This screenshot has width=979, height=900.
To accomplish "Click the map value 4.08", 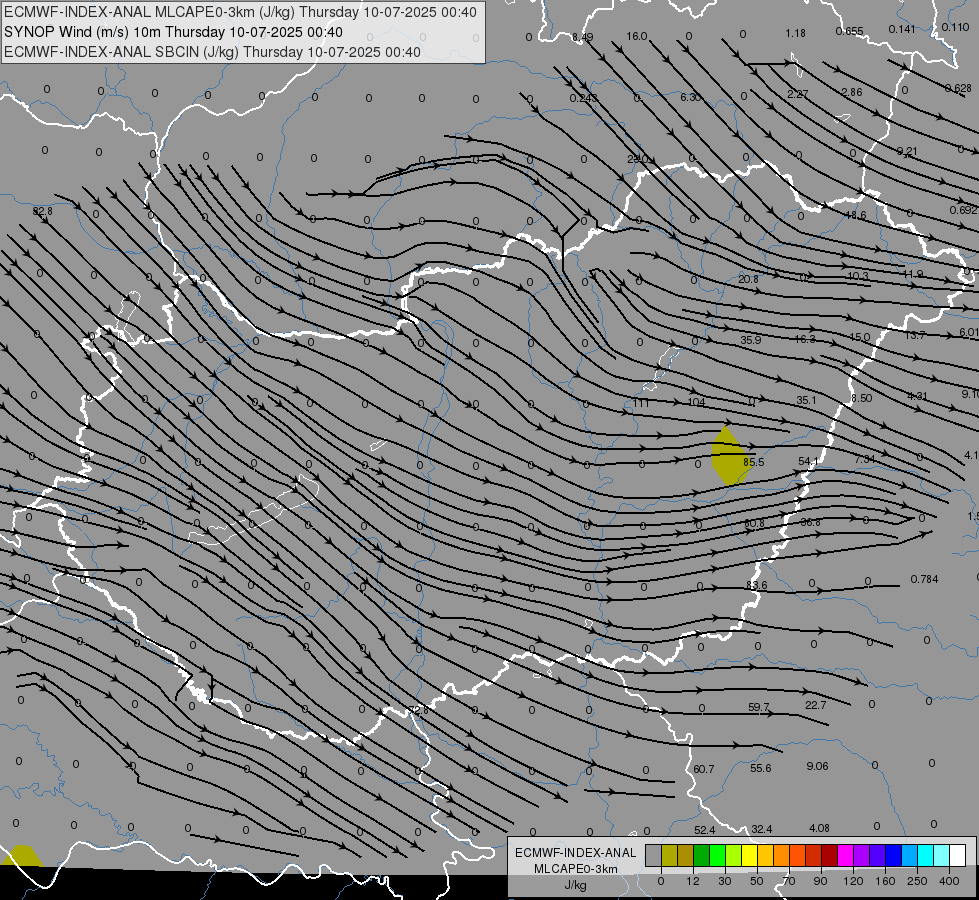I will click(x=819, y=828).
